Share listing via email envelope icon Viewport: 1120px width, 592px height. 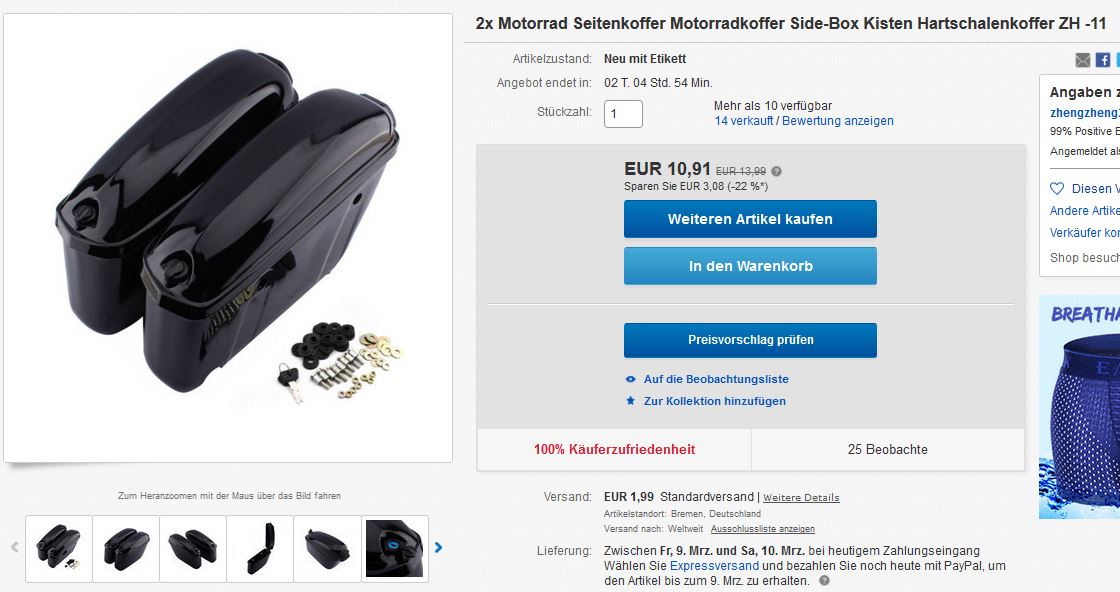coord(1082,60)
